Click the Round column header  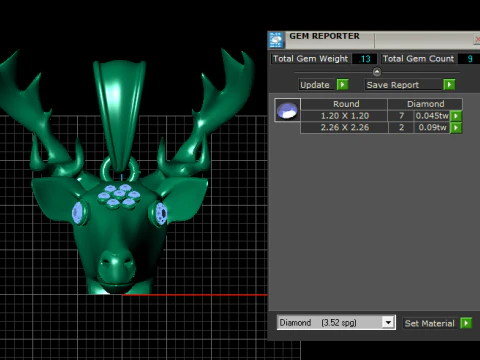point(344,104)
